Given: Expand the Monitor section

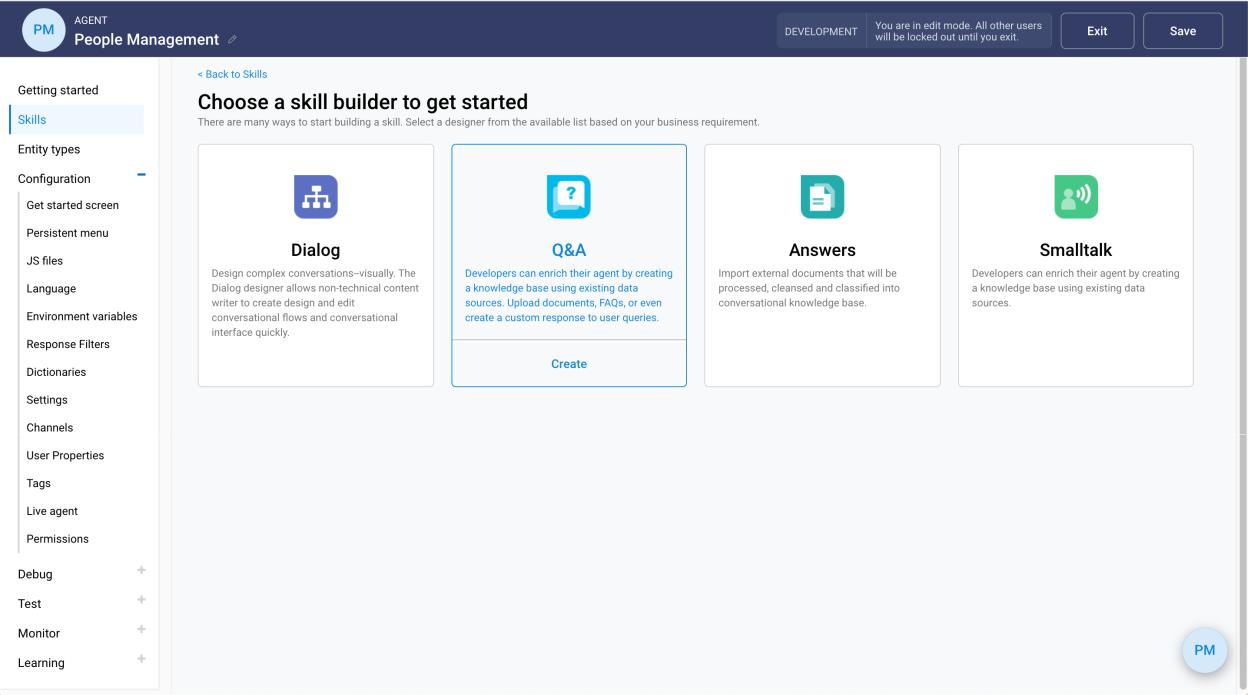Looking at the screenshot, I should [x=141, y=629].
